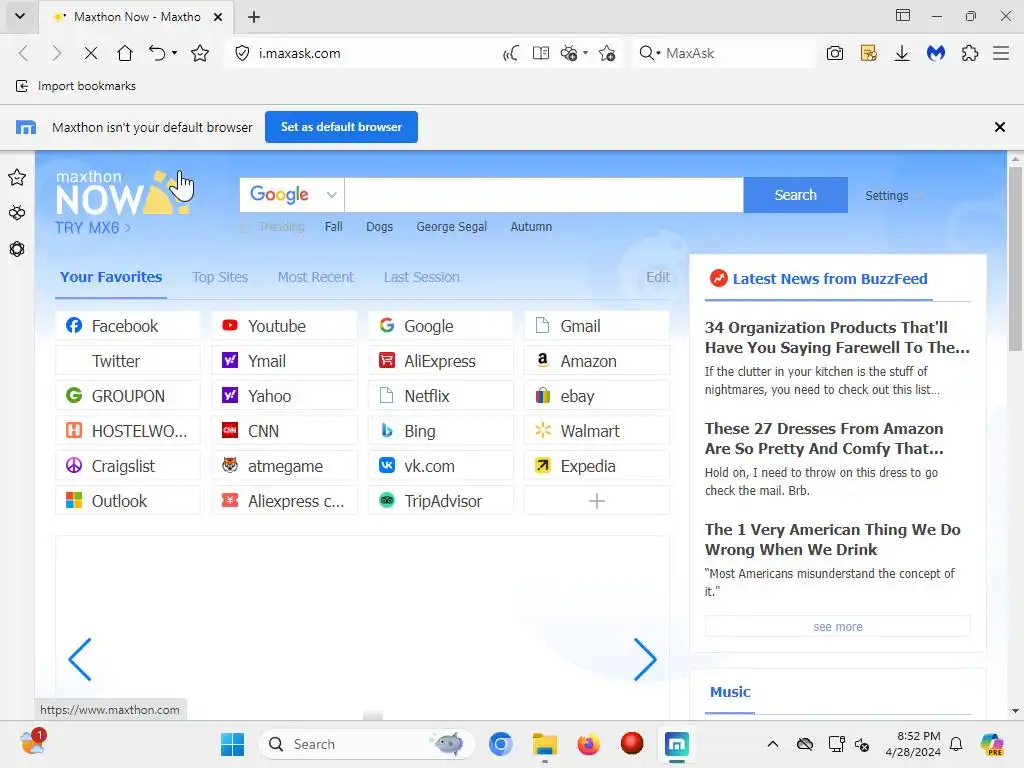Open the downloads arrow icon
The width and height of the screenshot is (1024, 768).
(902, 54)
